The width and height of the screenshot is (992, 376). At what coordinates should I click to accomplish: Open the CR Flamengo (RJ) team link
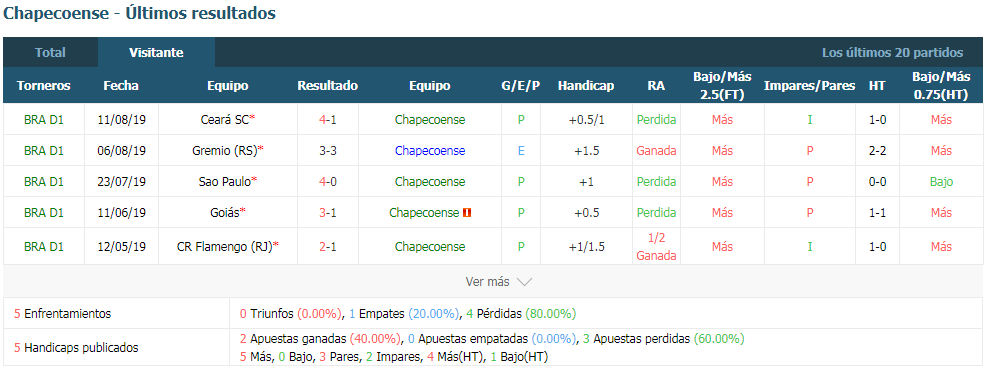[225, 247]
